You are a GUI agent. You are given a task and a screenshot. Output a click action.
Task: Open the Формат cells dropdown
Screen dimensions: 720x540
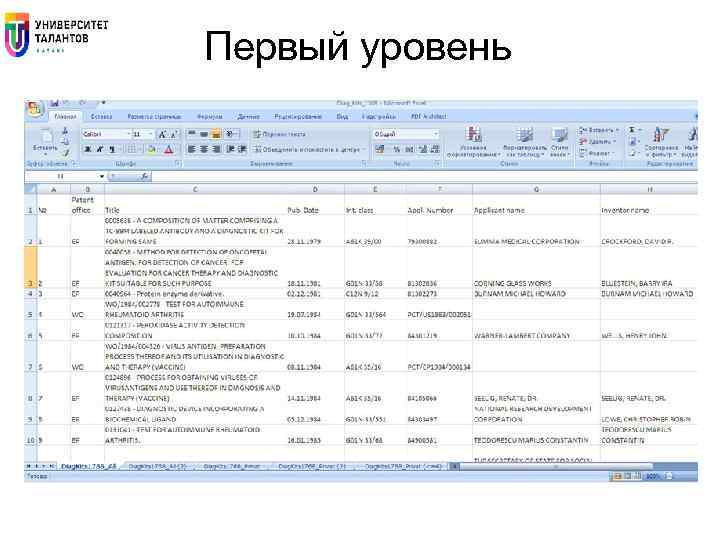point(596,153)
